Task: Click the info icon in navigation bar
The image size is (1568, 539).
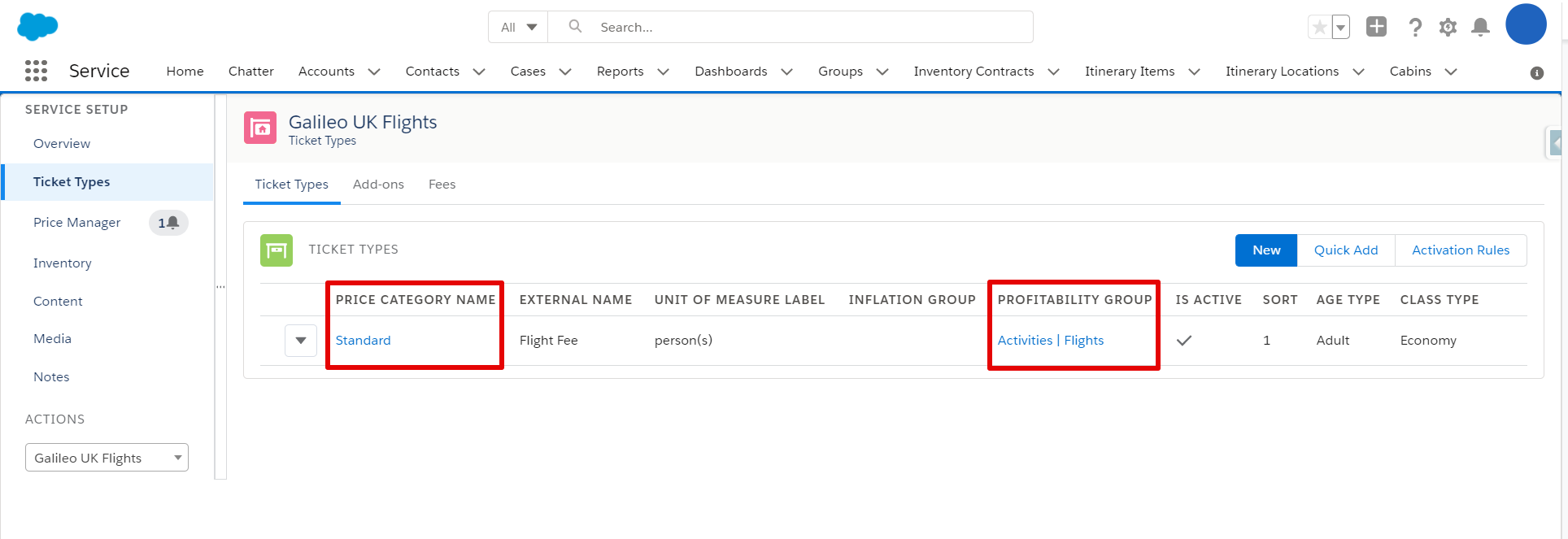Action: click(x=1537, y=73)
